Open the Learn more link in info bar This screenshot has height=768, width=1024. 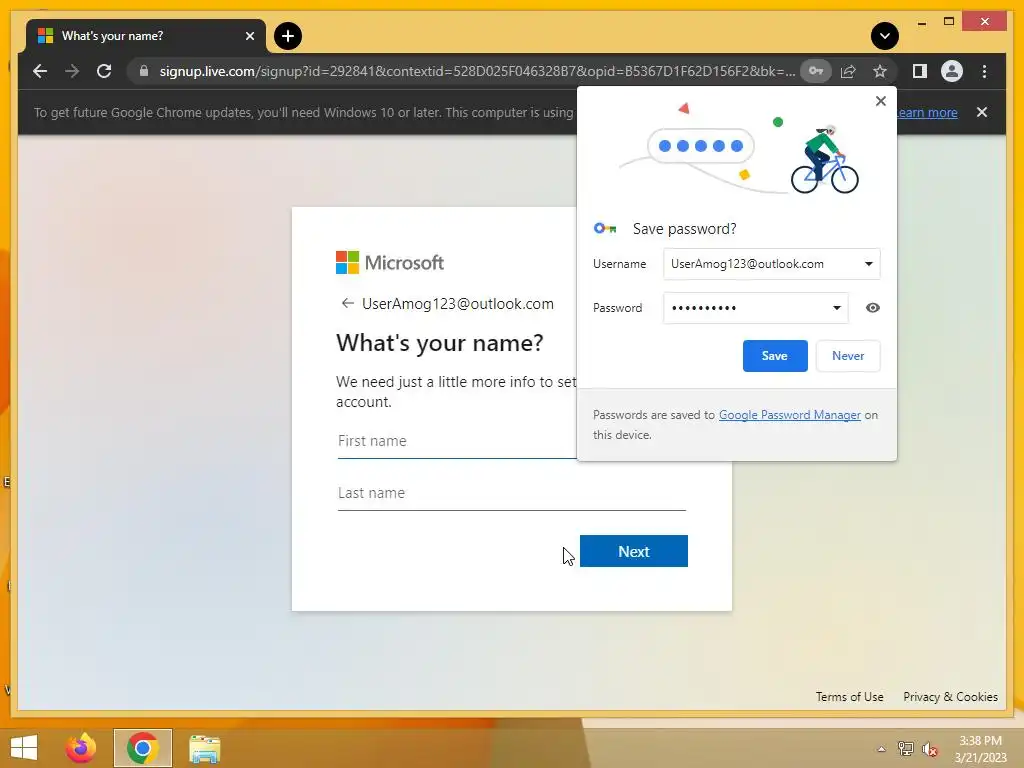pos(927,112)
